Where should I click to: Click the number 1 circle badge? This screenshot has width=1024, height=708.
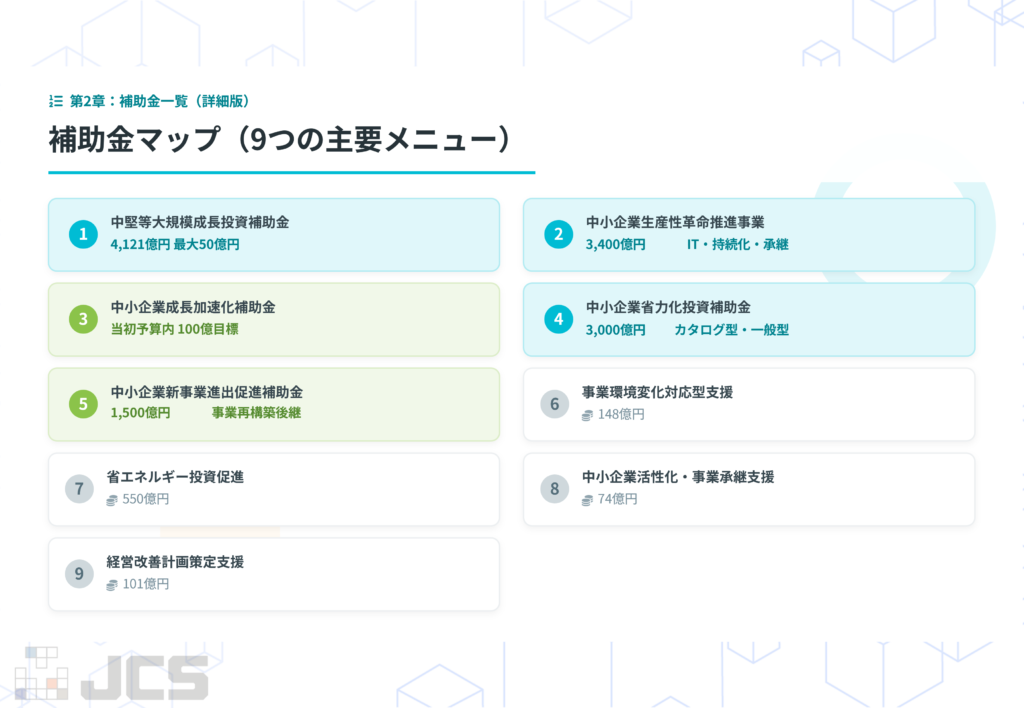click(x=83, y=234)
